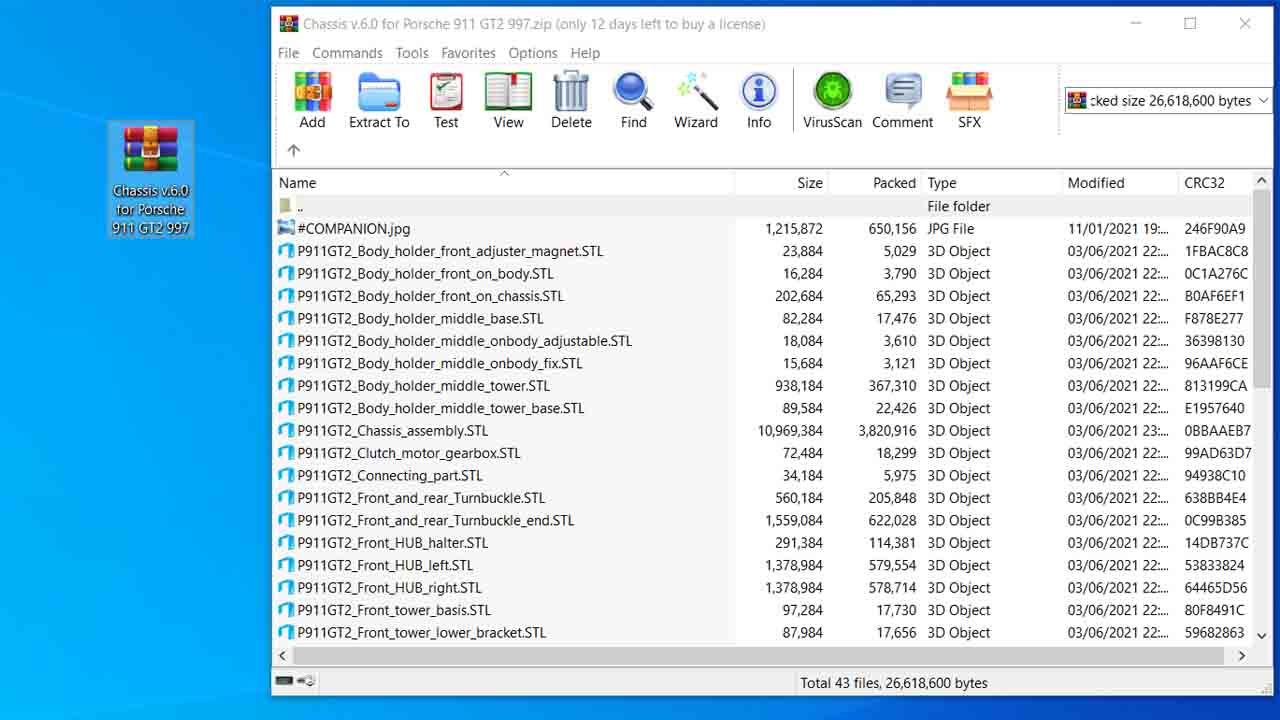The image size is (1280, 720).
Task: Sort by Packed column header
Action: click(875, 183)
